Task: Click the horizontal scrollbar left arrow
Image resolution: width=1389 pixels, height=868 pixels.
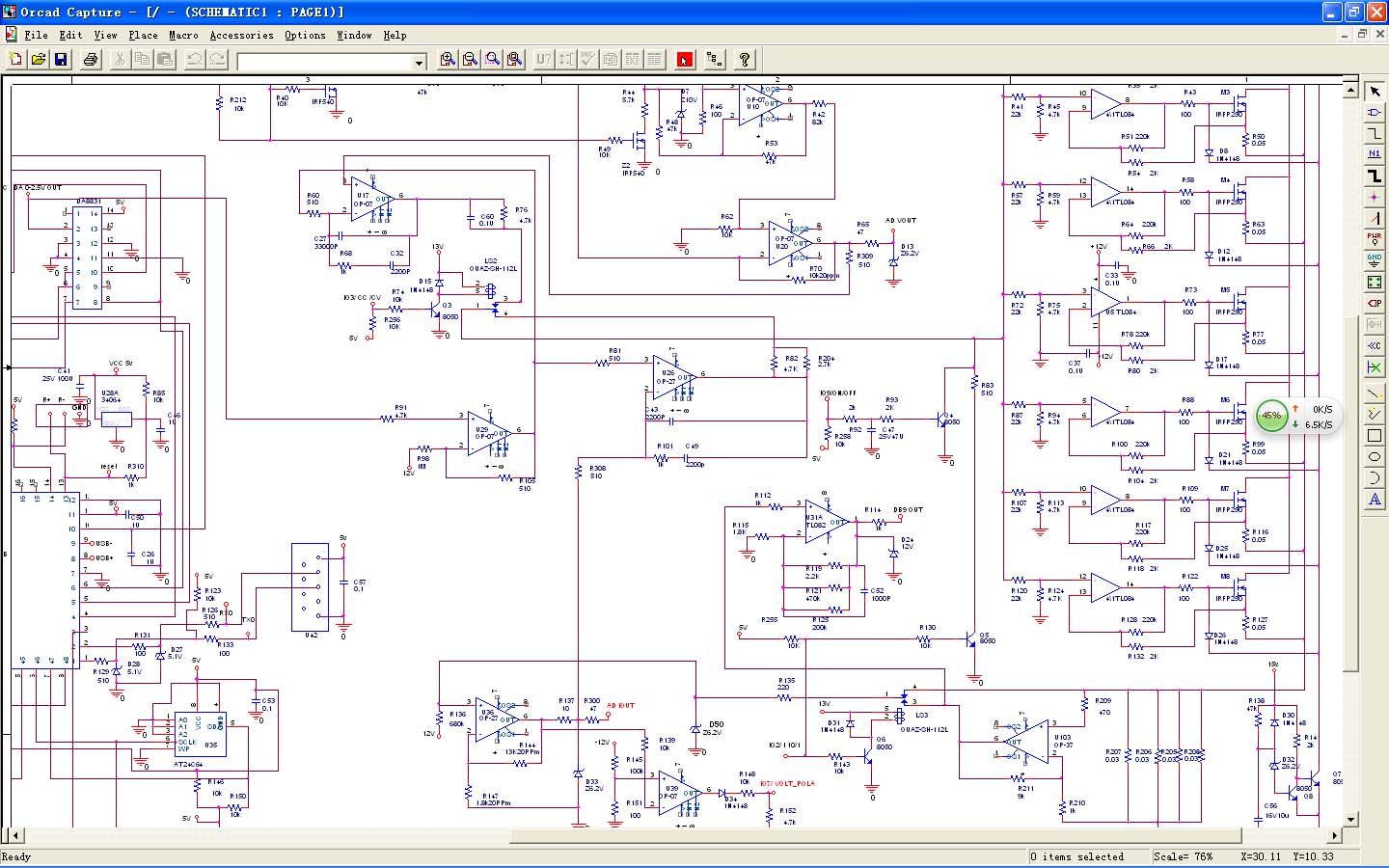Action: point(15,835)
